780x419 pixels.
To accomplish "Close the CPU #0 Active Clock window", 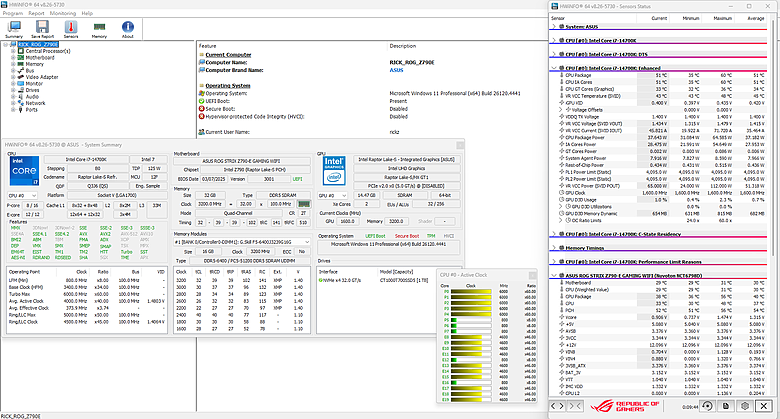I will (x=532, y=275).
